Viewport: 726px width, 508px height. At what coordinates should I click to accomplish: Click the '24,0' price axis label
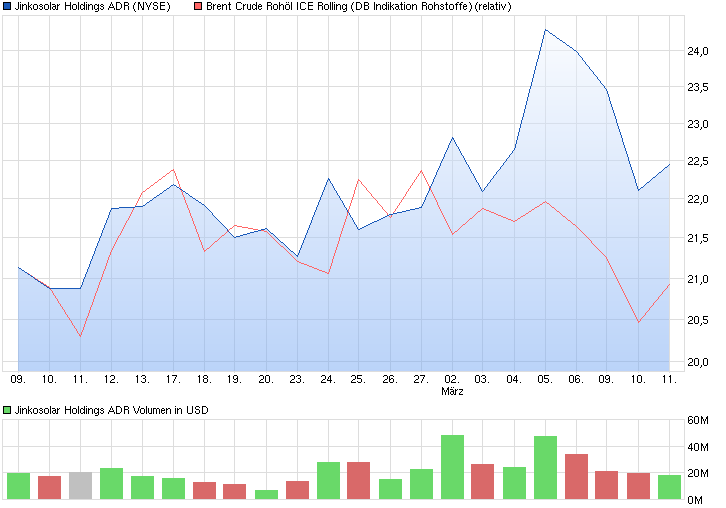(x=698, y=51)
